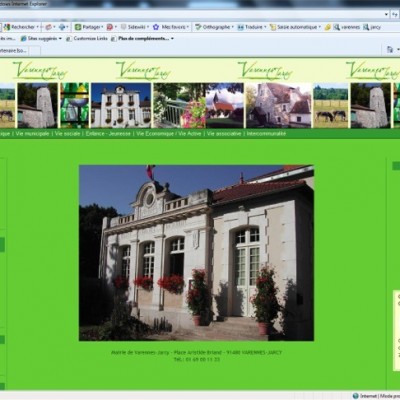Image resolution: width=400 pixels, height=400 pixels.
Task: Click the new tab button beside open tab
Action: point(35,51)
